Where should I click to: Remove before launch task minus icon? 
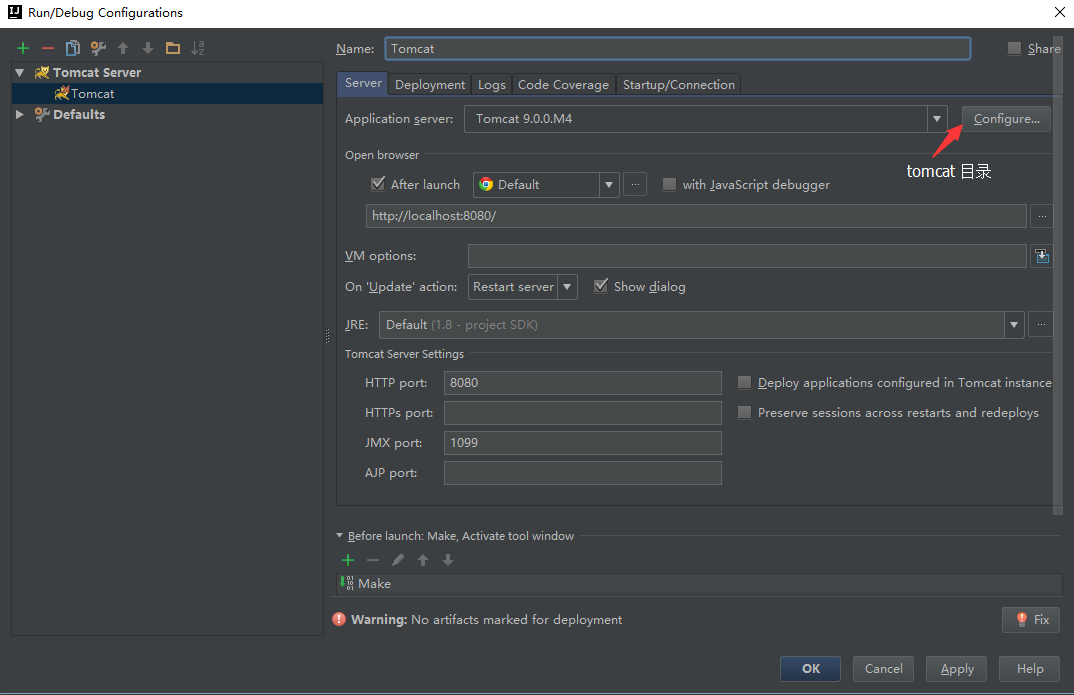[x=373, y=560]
